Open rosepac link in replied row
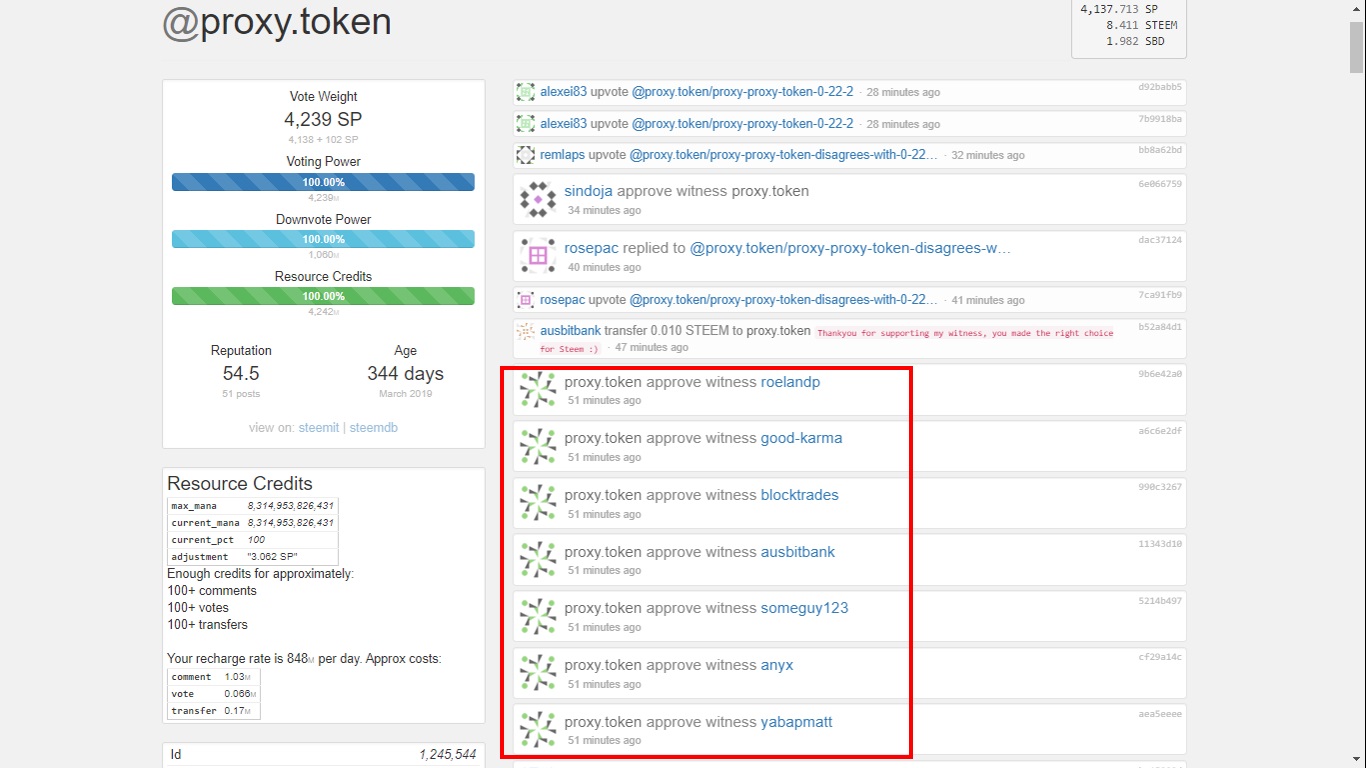 coord(591,248)
